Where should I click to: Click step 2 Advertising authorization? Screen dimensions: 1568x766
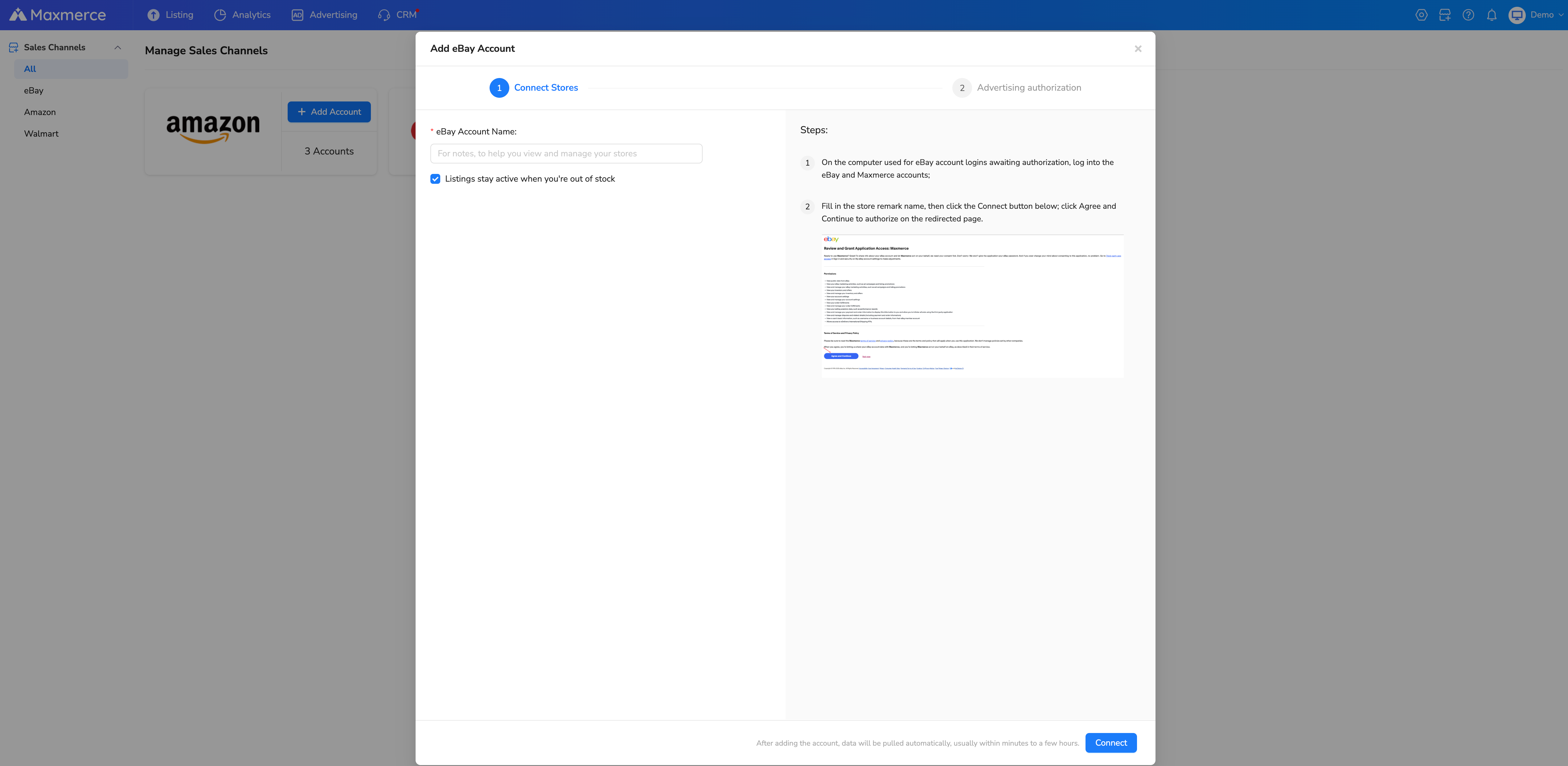pos(1017,88)
